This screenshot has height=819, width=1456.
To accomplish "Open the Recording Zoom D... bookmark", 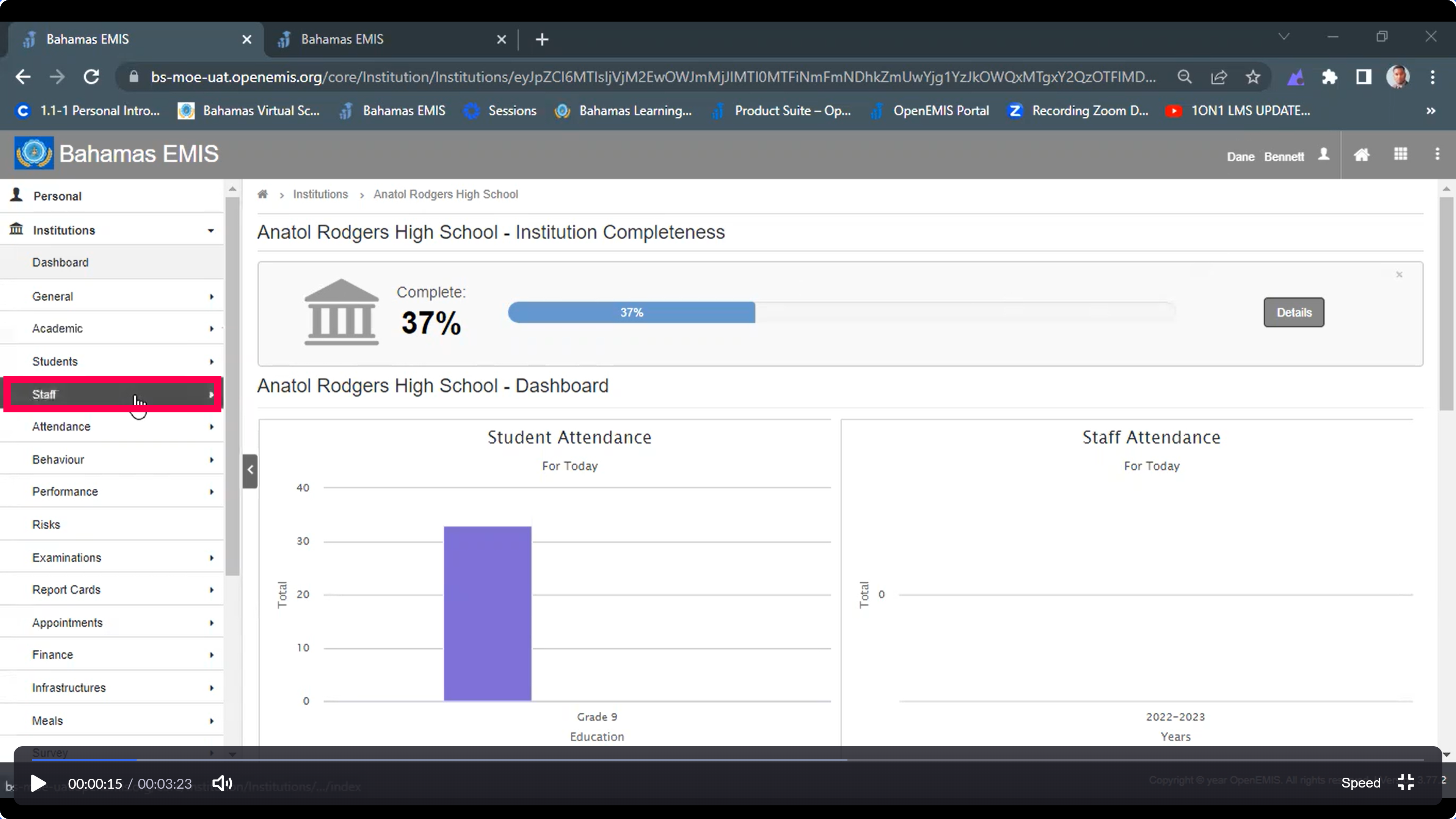I will point(1078,111).
